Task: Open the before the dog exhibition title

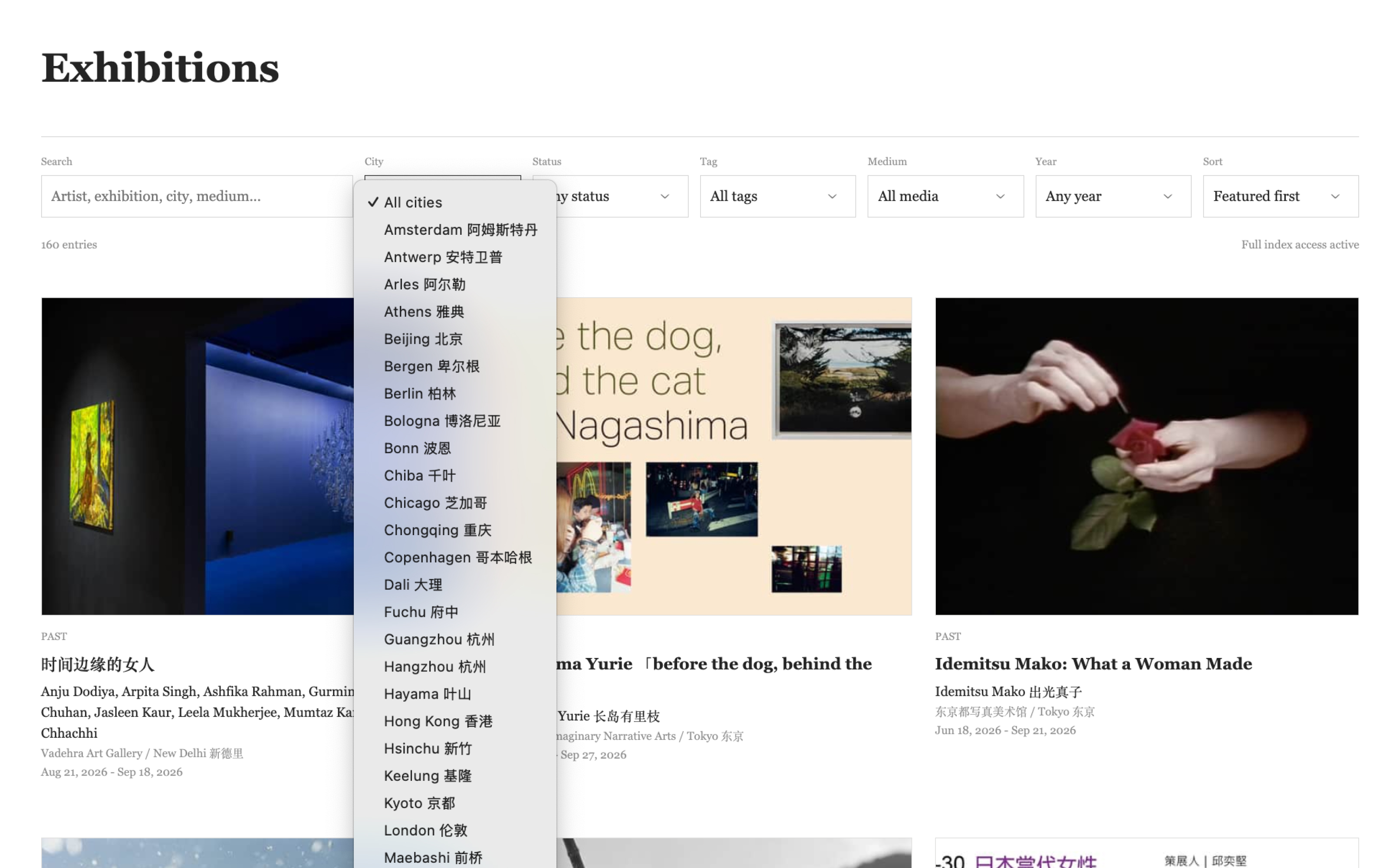Action: click(x=714, y=664)
